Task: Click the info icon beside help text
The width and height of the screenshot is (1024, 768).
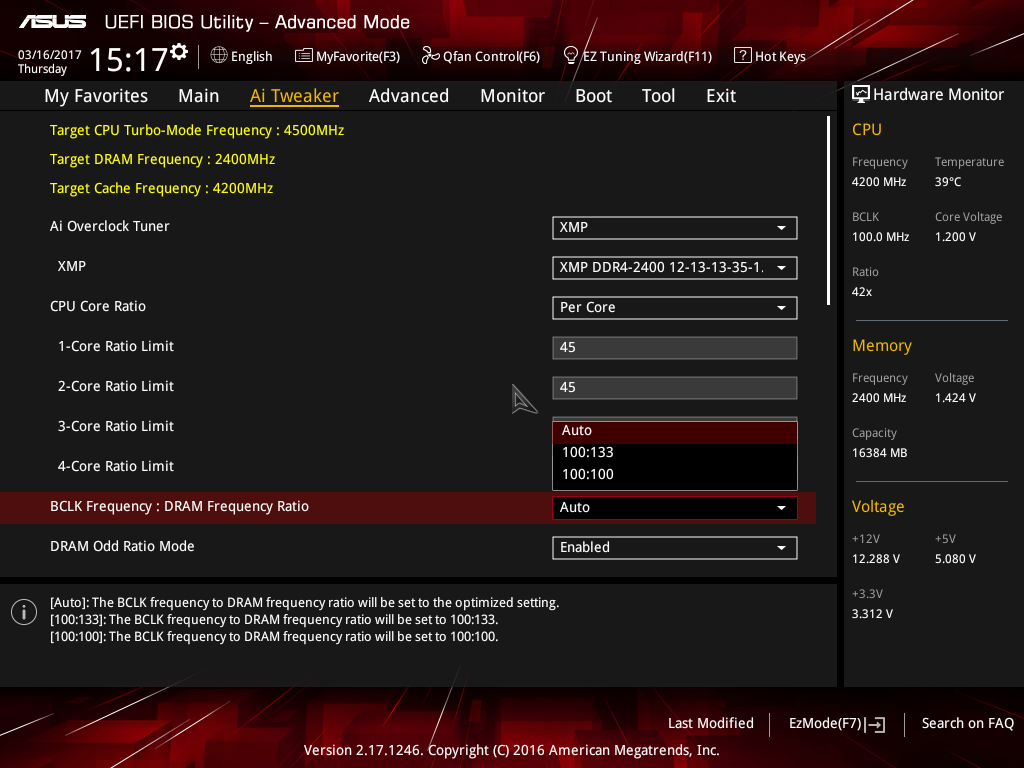Action: [24, 612]
